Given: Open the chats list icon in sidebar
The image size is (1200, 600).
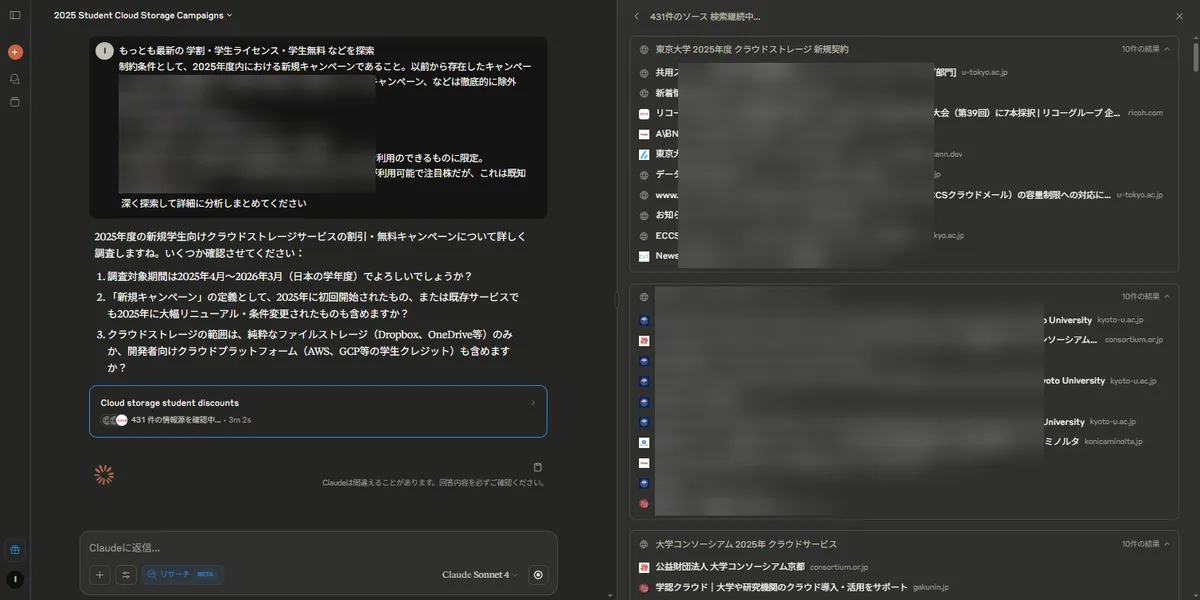Looking at the screenshot, I should [15, 78].
